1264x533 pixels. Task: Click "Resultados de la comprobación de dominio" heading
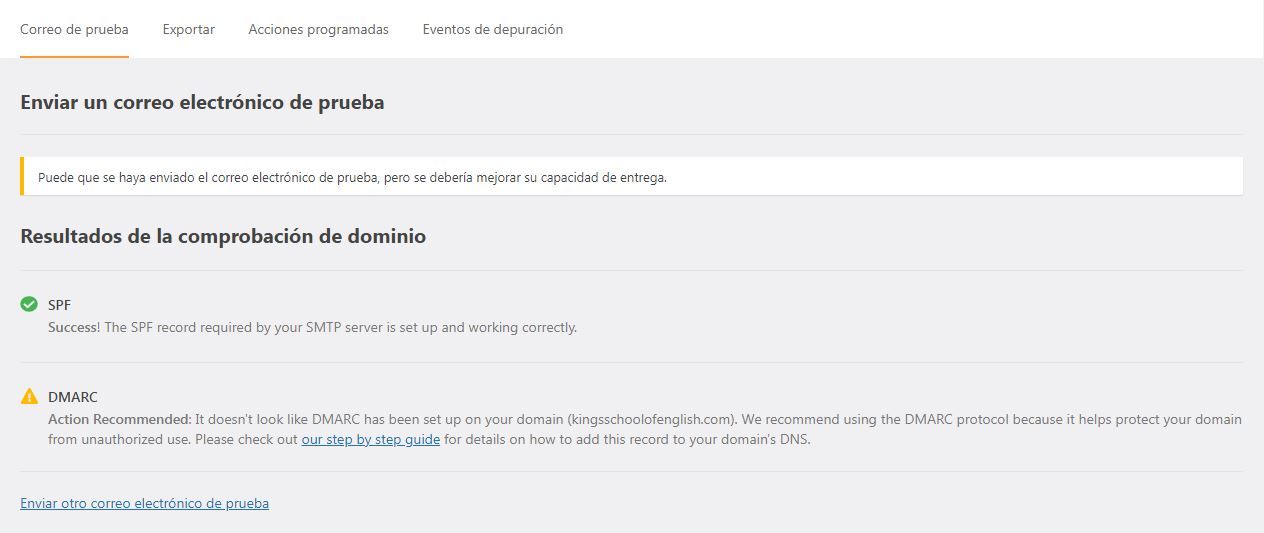click(x=223, y=236)
